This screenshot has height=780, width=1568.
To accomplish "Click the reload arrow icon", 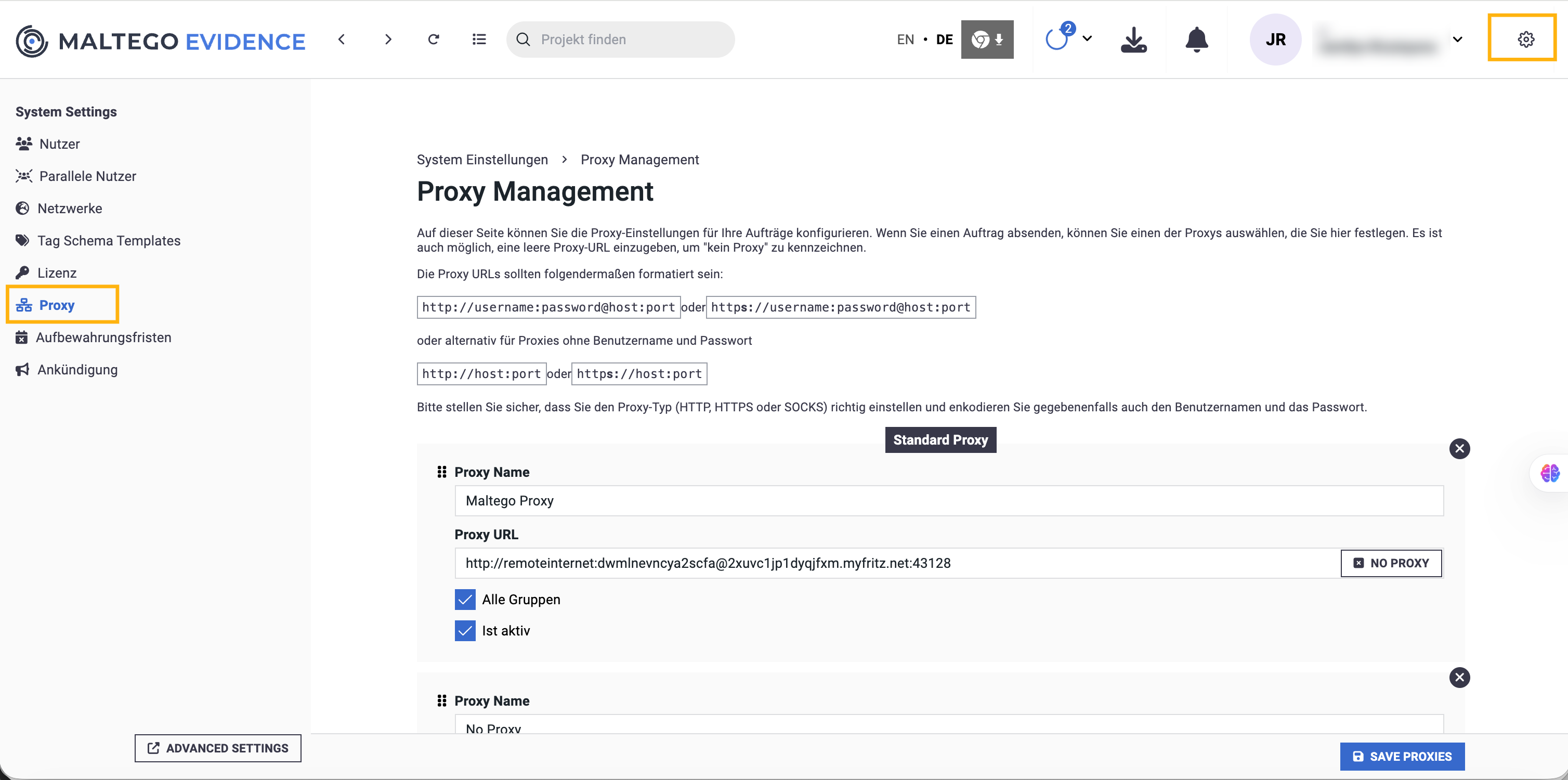I will pyautogui.click(x=434, y=40).
